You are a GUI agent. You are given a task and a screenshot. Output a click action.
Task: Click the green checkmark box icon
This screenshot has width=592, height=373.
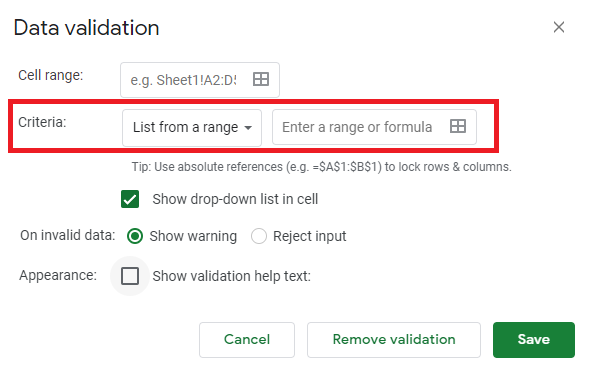point(130,199)
